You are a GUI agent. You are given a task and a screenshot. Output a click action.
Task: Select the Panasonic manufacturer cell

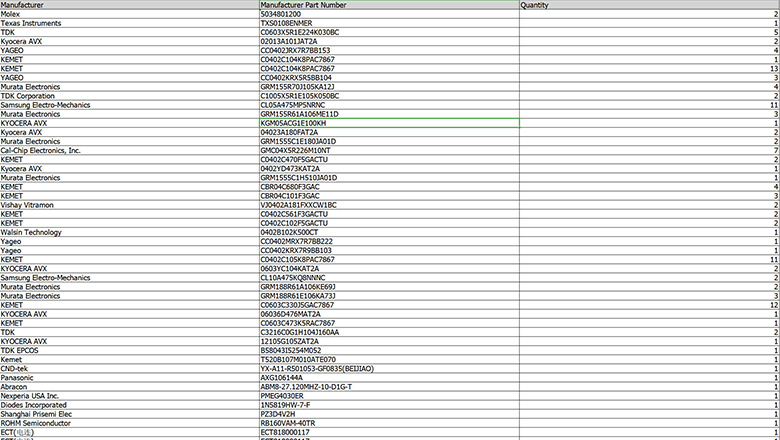(129, 377)
